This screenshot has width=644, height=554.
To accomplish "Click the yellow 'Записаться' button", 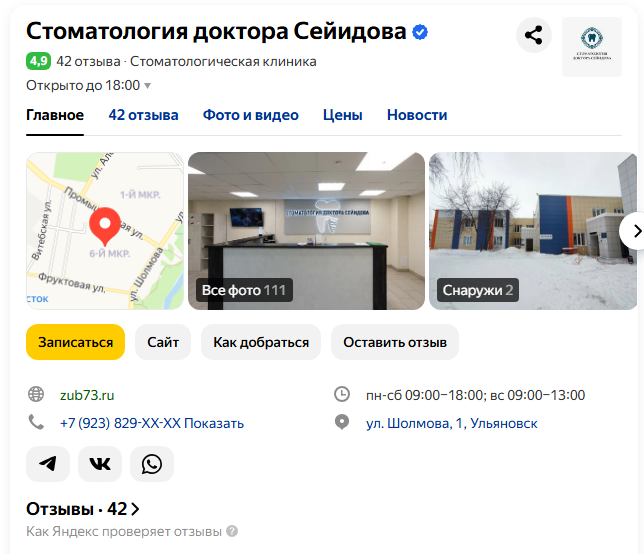I will 76,342.
